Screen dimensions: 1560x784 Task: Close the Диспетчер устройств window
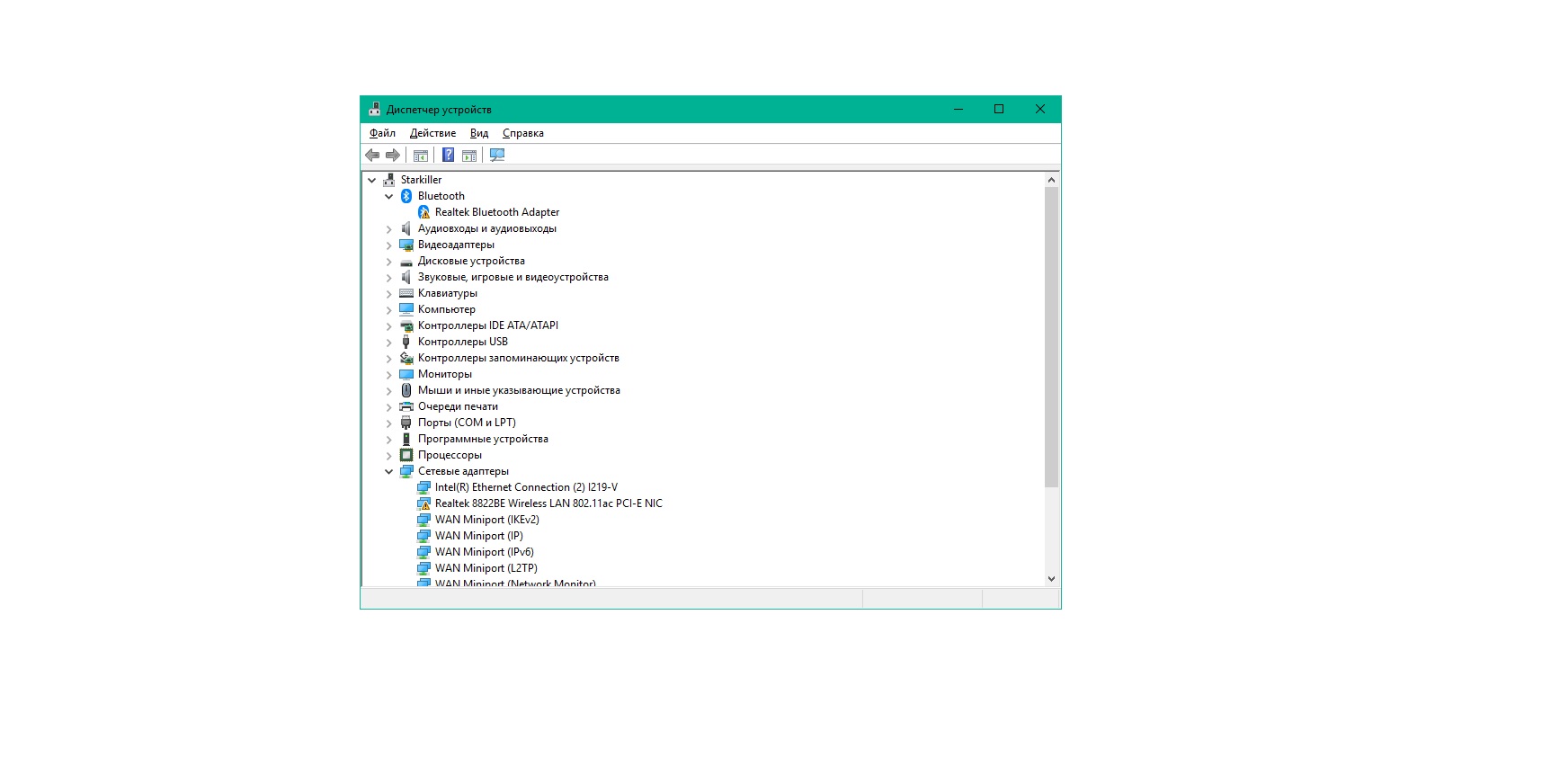1040,109
